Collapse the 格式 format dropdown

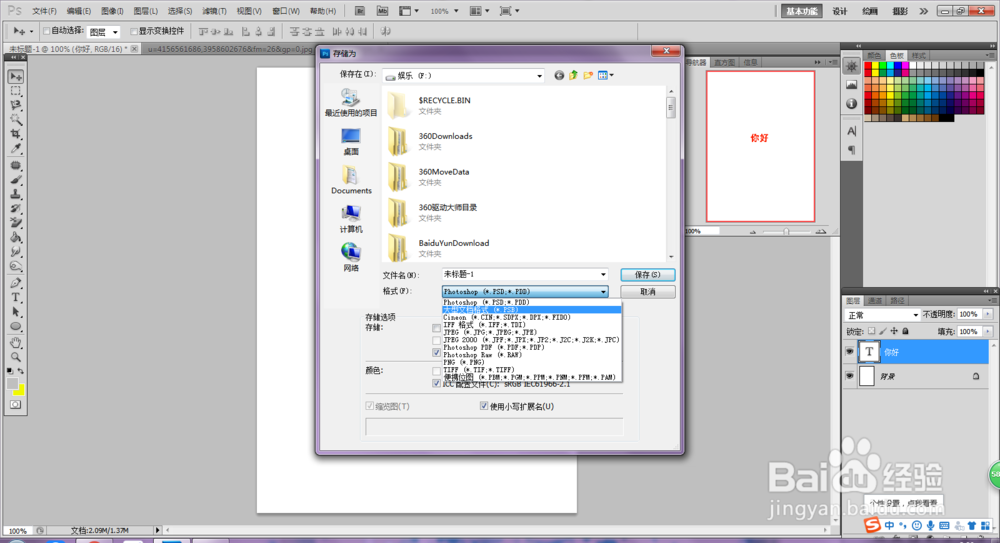(603, 292)
